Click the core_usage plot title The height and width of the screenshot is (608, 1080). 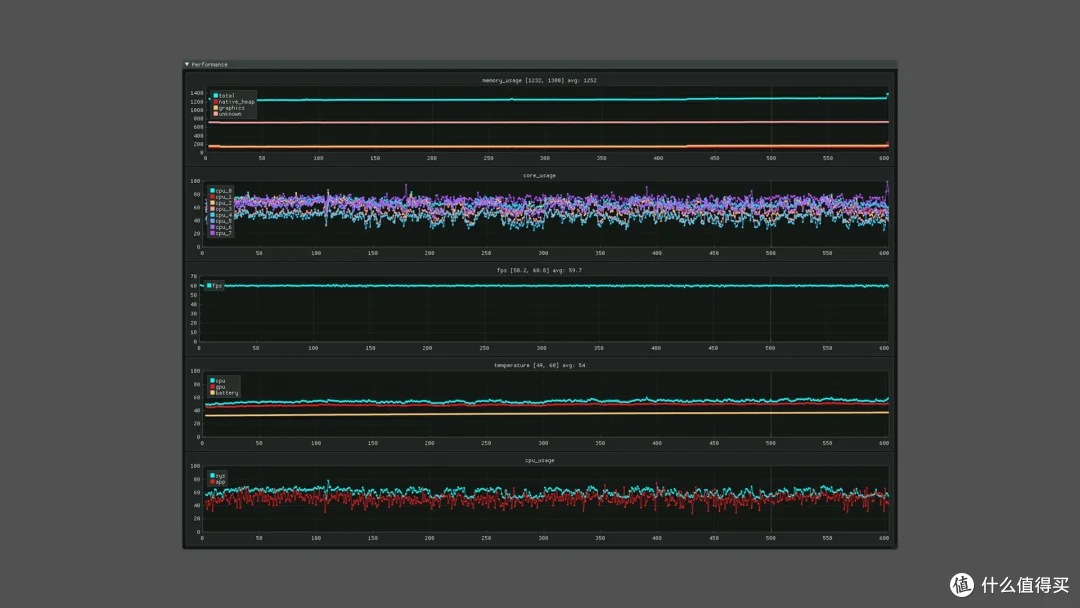tap(539, 176)
